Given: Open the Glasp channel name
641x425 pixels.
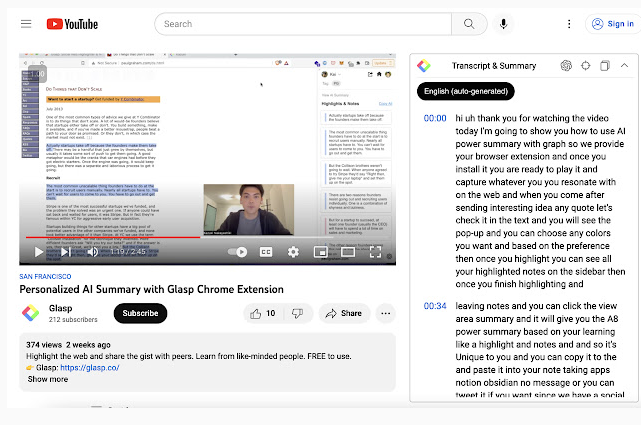Looking at the screenshot, I should (61, 308).
